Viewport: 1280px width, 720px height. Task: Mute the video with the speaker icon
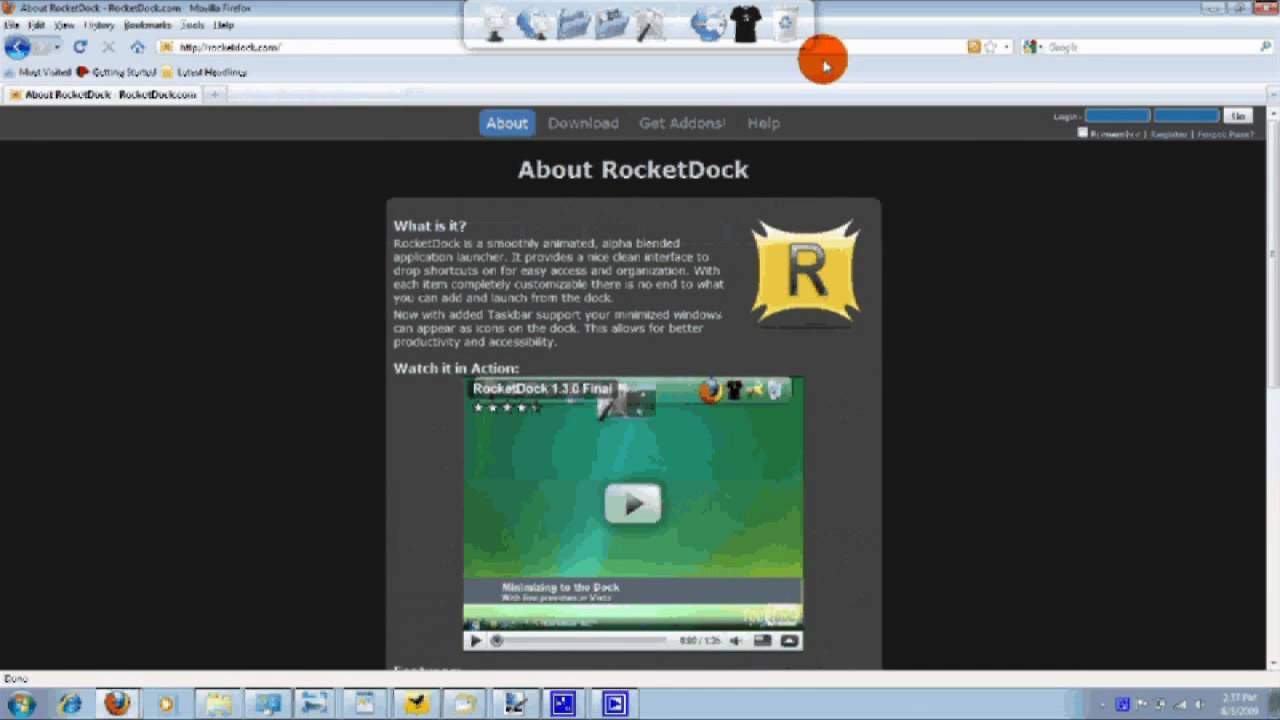[x=736, y=641]
